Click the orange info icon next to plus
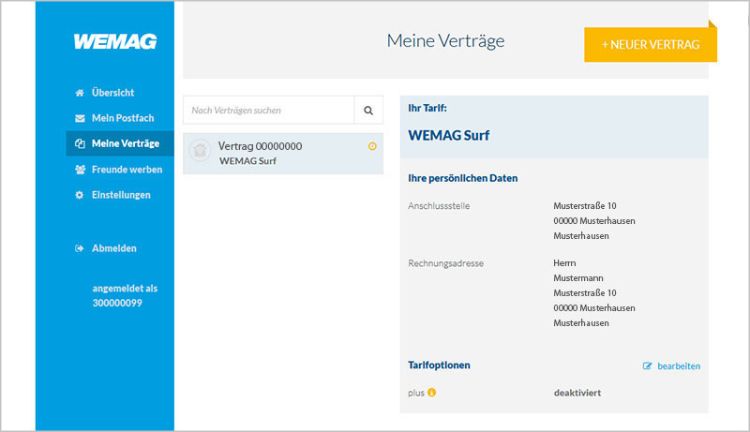Screen dimensions: 750x432 (432, 392)
